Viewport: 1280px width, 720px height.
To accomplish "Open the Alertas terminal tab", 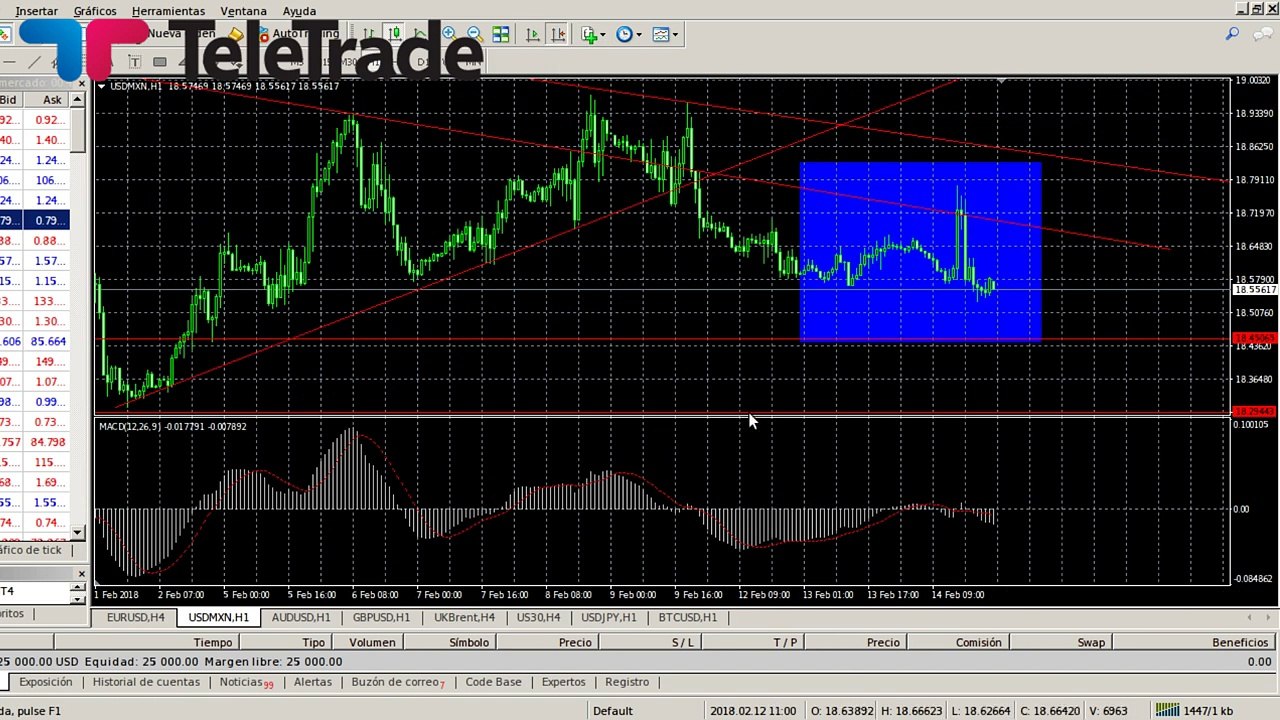I will [312, 682].
